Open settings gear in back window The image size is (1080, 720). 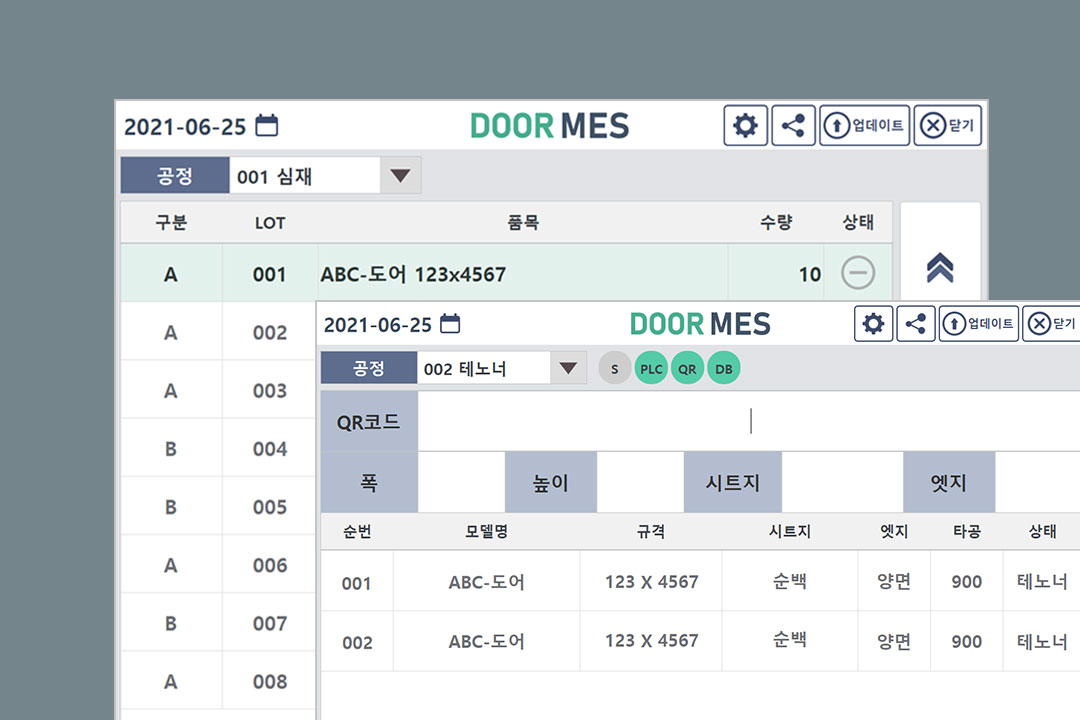tap(745, 126)
